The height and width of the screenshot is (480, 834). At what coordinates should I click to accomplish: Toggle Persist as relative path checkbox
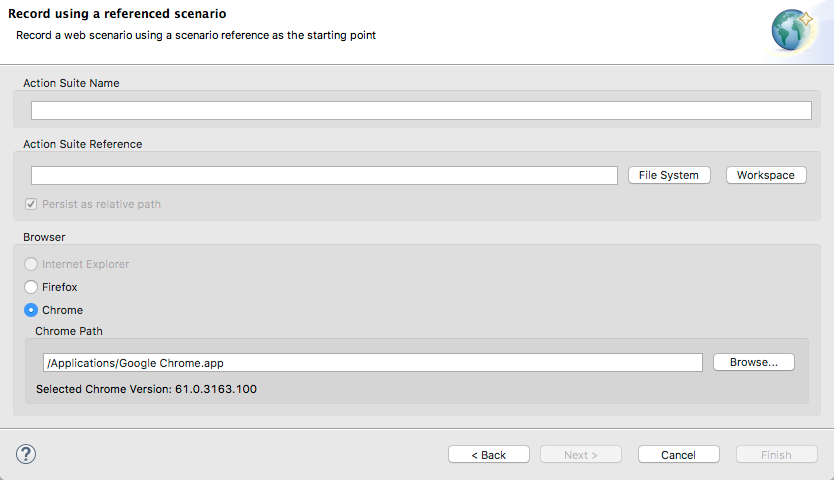pyautogui.click(x=31, y=204)
